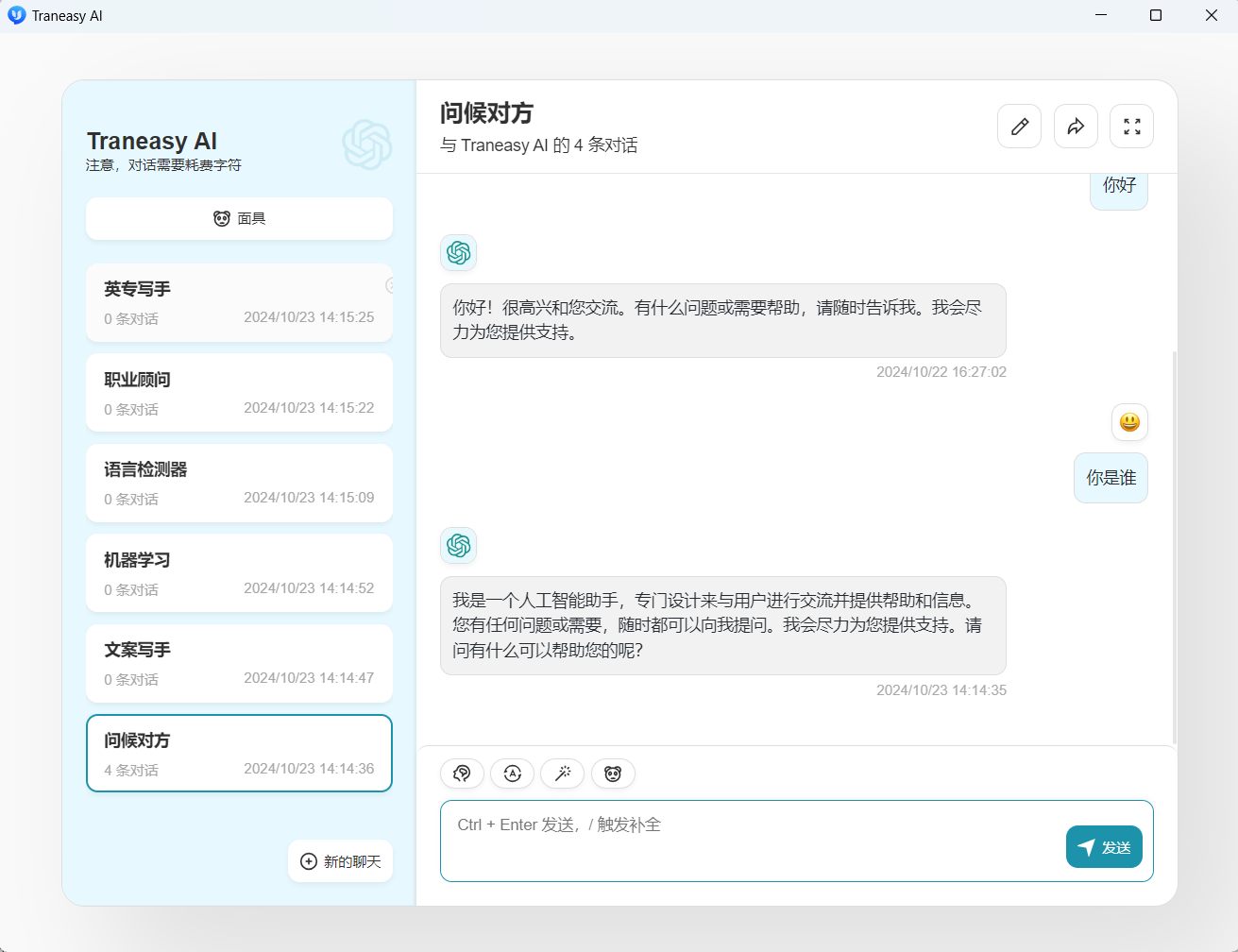The height and width of the screenshot is (952, 1238).
Task: Open the model selection brain icon
Action: (462, 773)
